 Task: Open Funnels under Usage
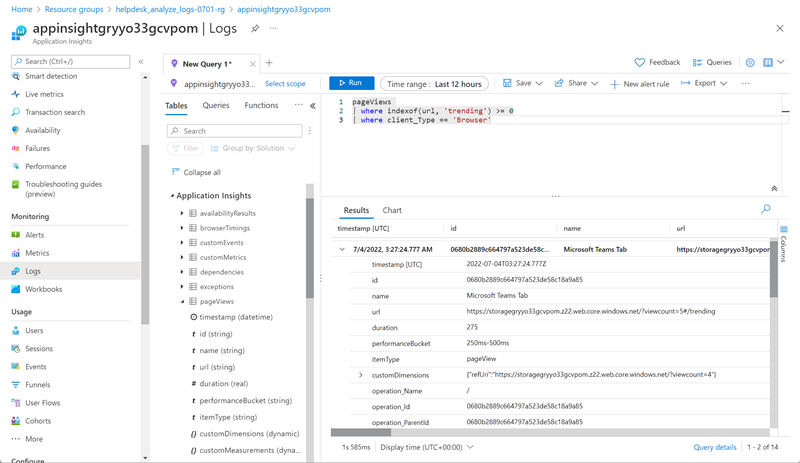[38, 385]
